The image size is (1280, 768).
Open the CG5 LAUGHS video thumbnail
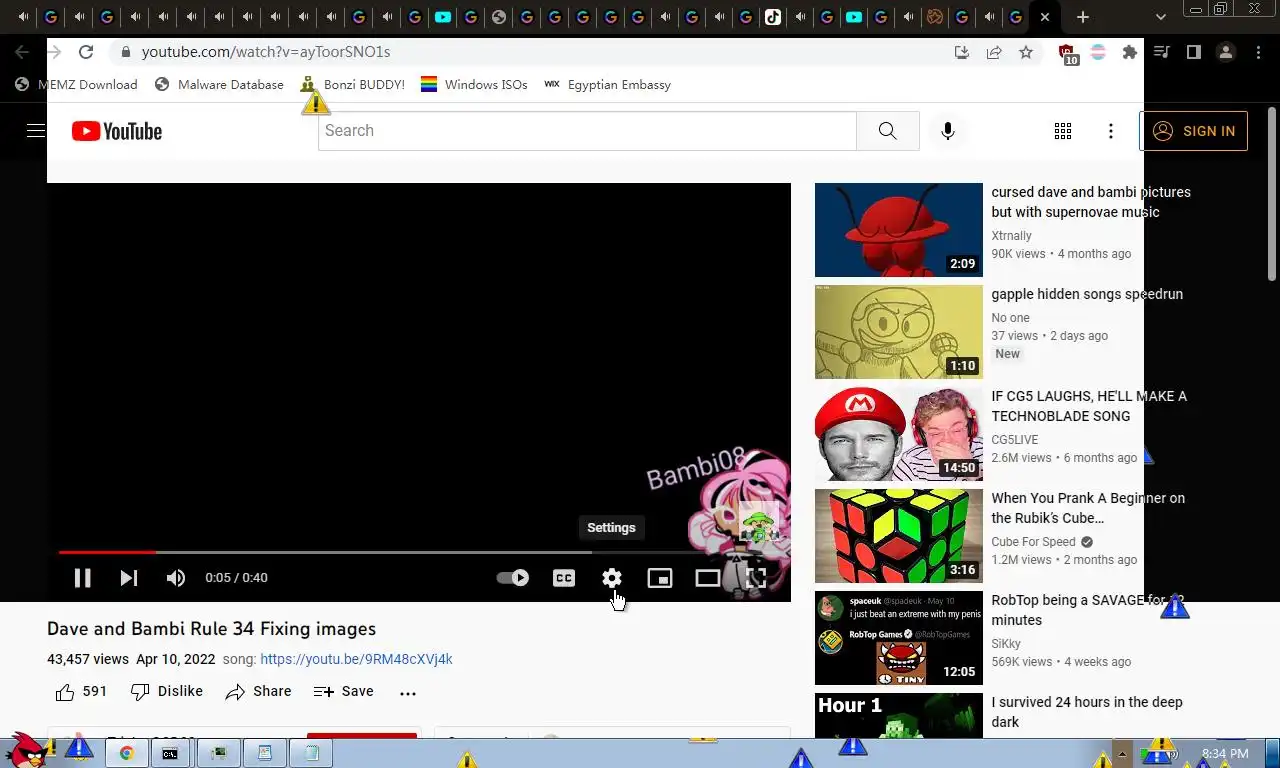[899, 434]
